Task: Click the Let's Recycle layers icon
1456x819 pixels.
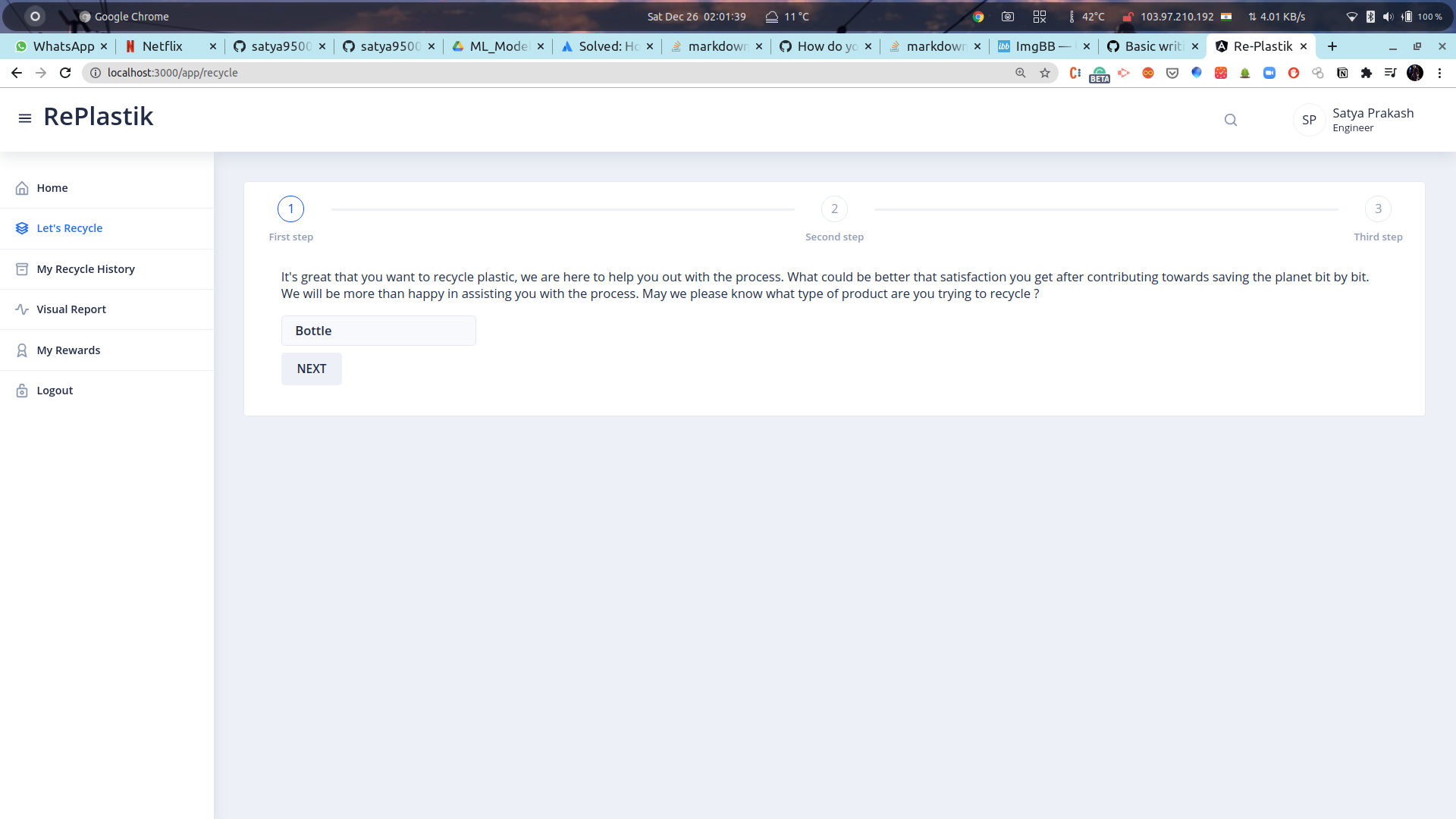Action: 22,228
